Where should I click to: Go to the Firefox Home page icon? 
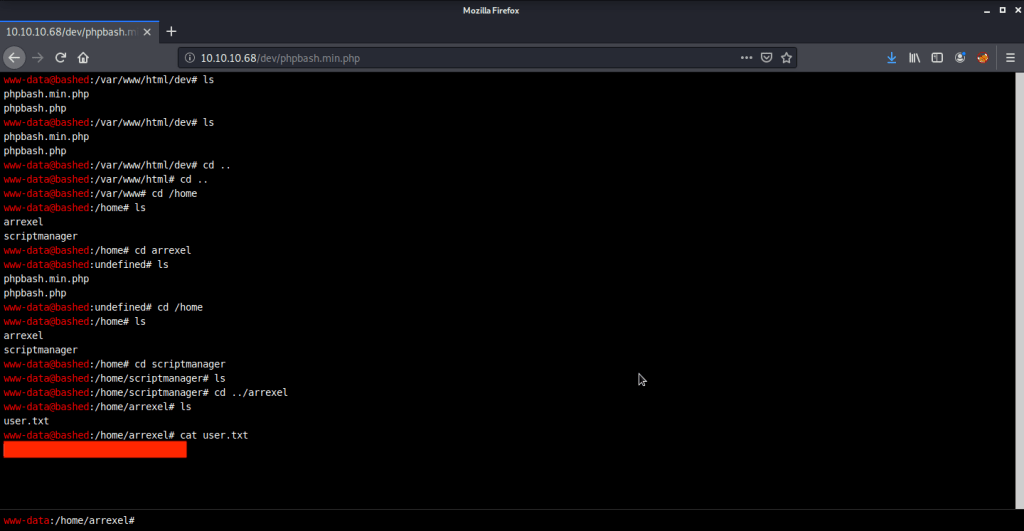tap(84, 58)
